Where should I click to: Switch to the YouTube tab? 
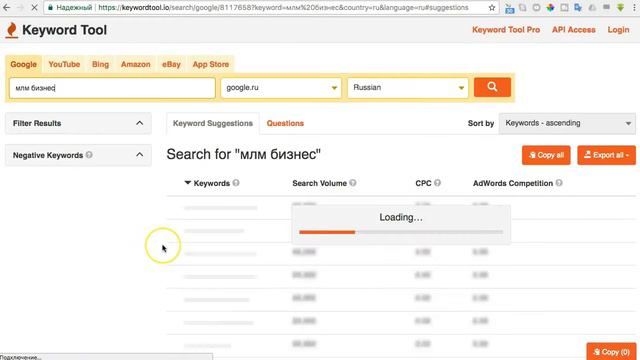[64, 64]
